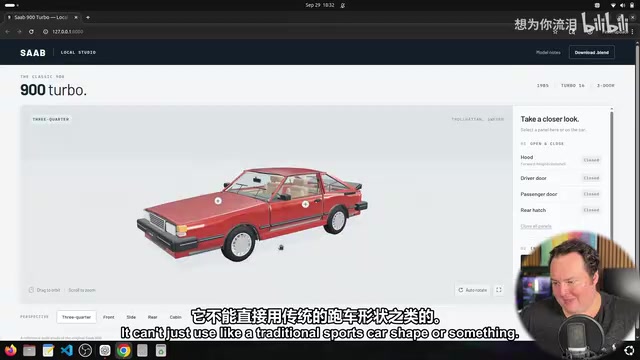
Task: Click the 1985 tag
Action: pos(542,85)
